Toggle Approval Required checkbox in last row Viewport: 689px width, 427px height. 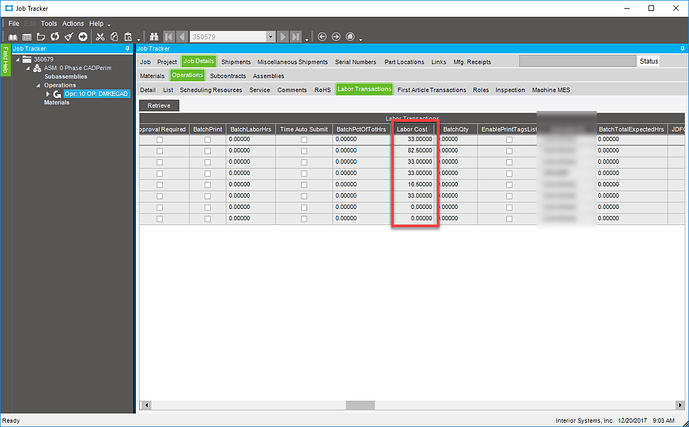160,219
